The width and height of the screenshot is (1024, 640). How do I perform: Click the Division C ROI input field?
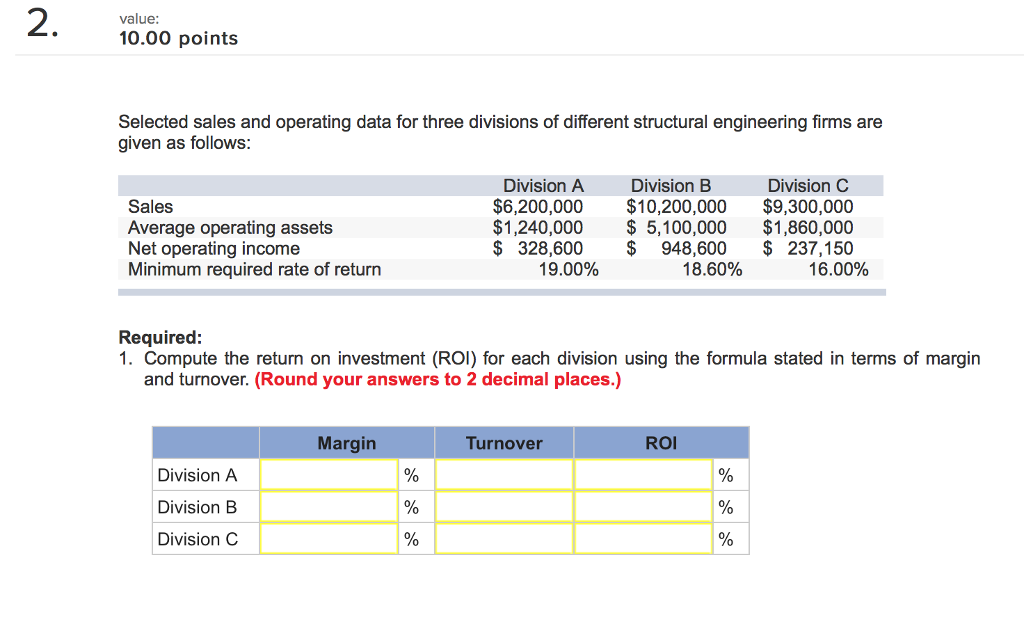pyautogui.click(x=643, y=539)
